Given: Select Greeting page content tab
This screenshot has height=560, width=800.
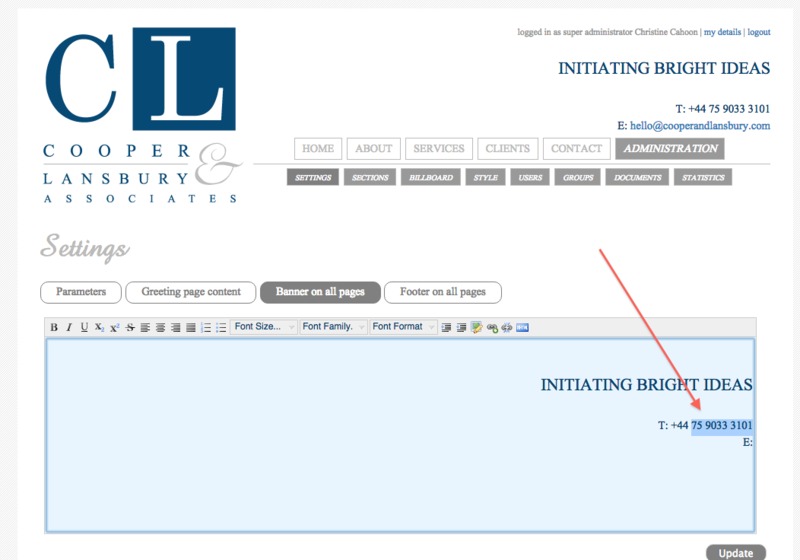Looking at the screenshot, I should pos(191,292).
